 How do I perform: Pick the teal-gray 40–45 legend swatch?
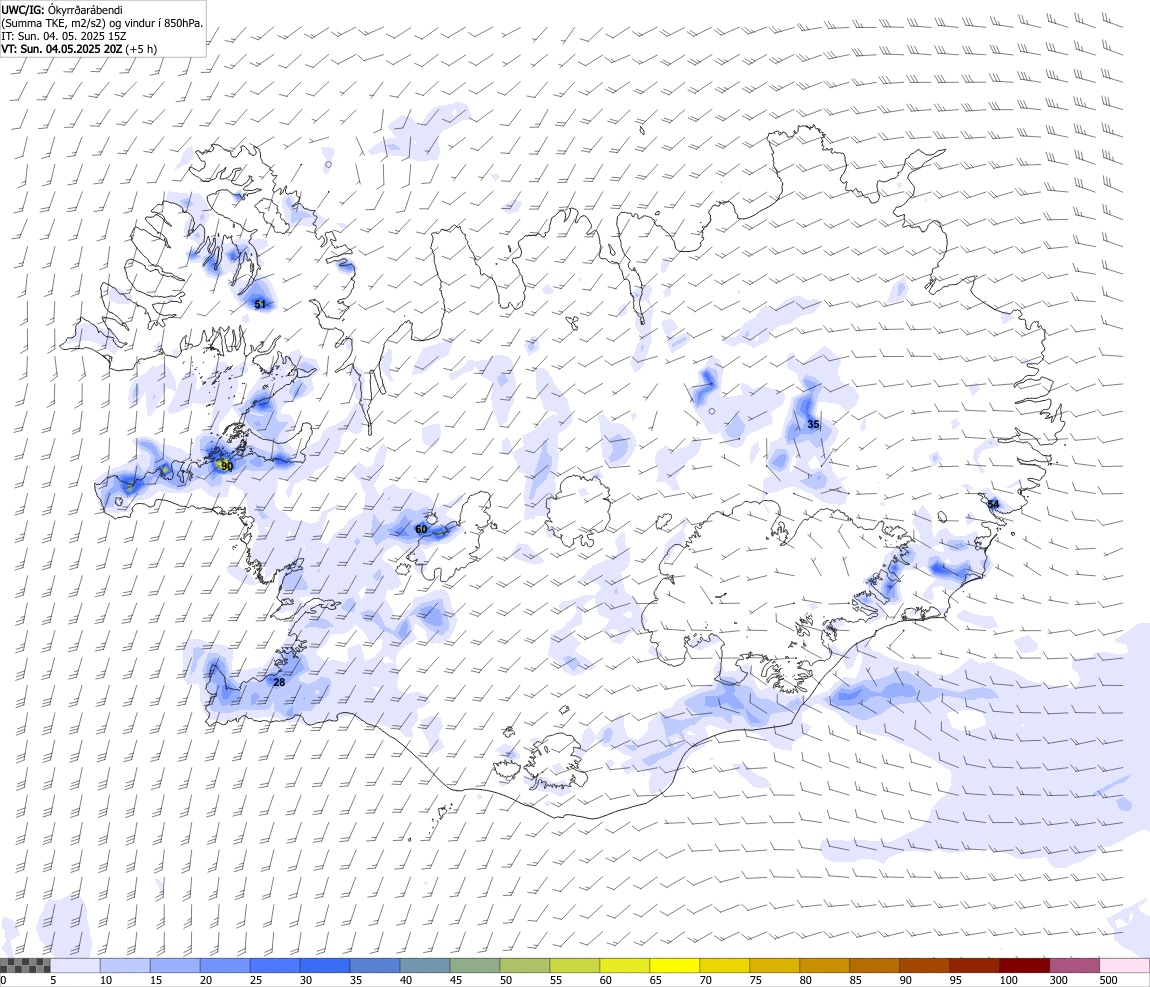425,965
